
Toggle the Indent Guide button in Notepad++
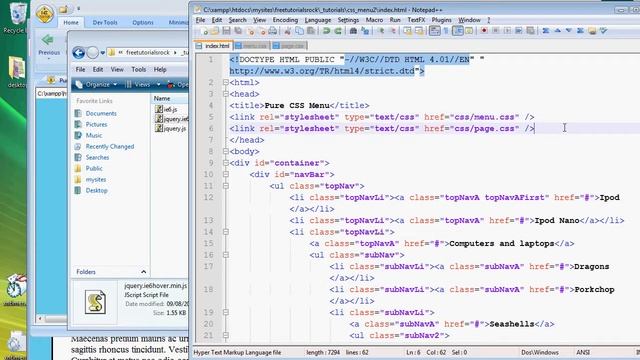[458, 31]
